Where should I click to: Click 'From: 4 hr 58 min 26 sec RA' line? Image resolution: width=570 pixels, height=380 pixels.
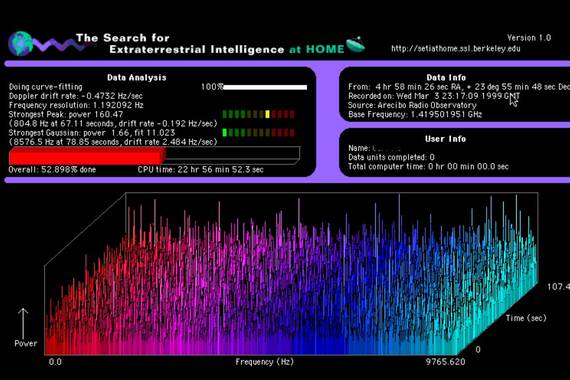pos(459,87)
